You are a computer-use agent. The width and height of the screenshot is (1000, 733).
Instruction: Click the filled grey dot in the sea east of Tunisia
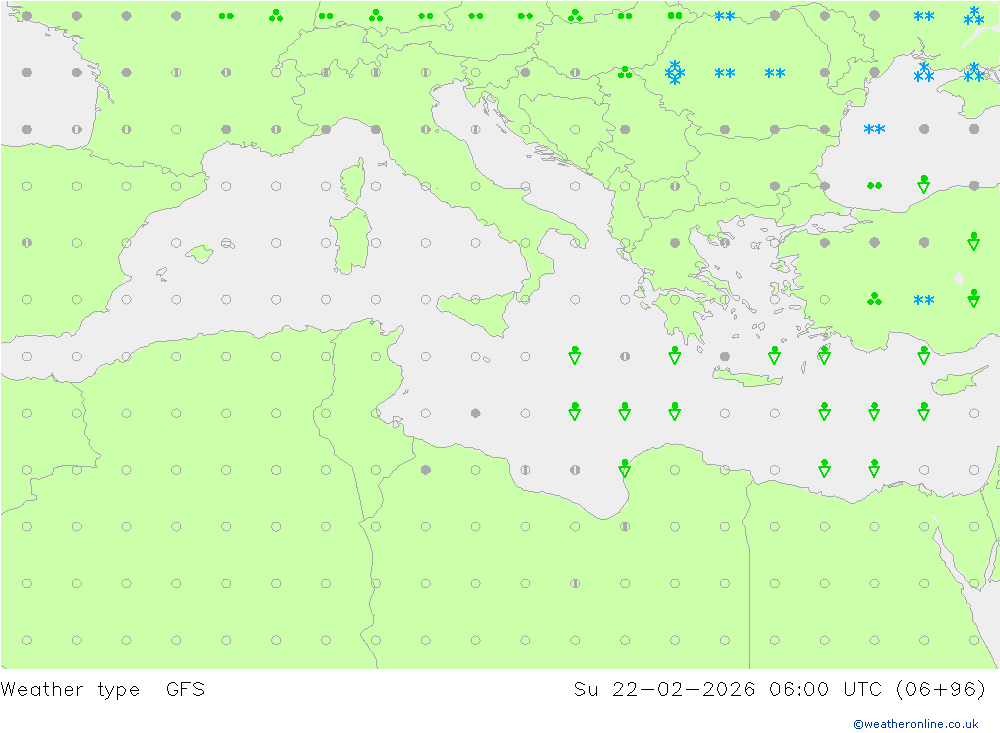(x=475, y=413)
